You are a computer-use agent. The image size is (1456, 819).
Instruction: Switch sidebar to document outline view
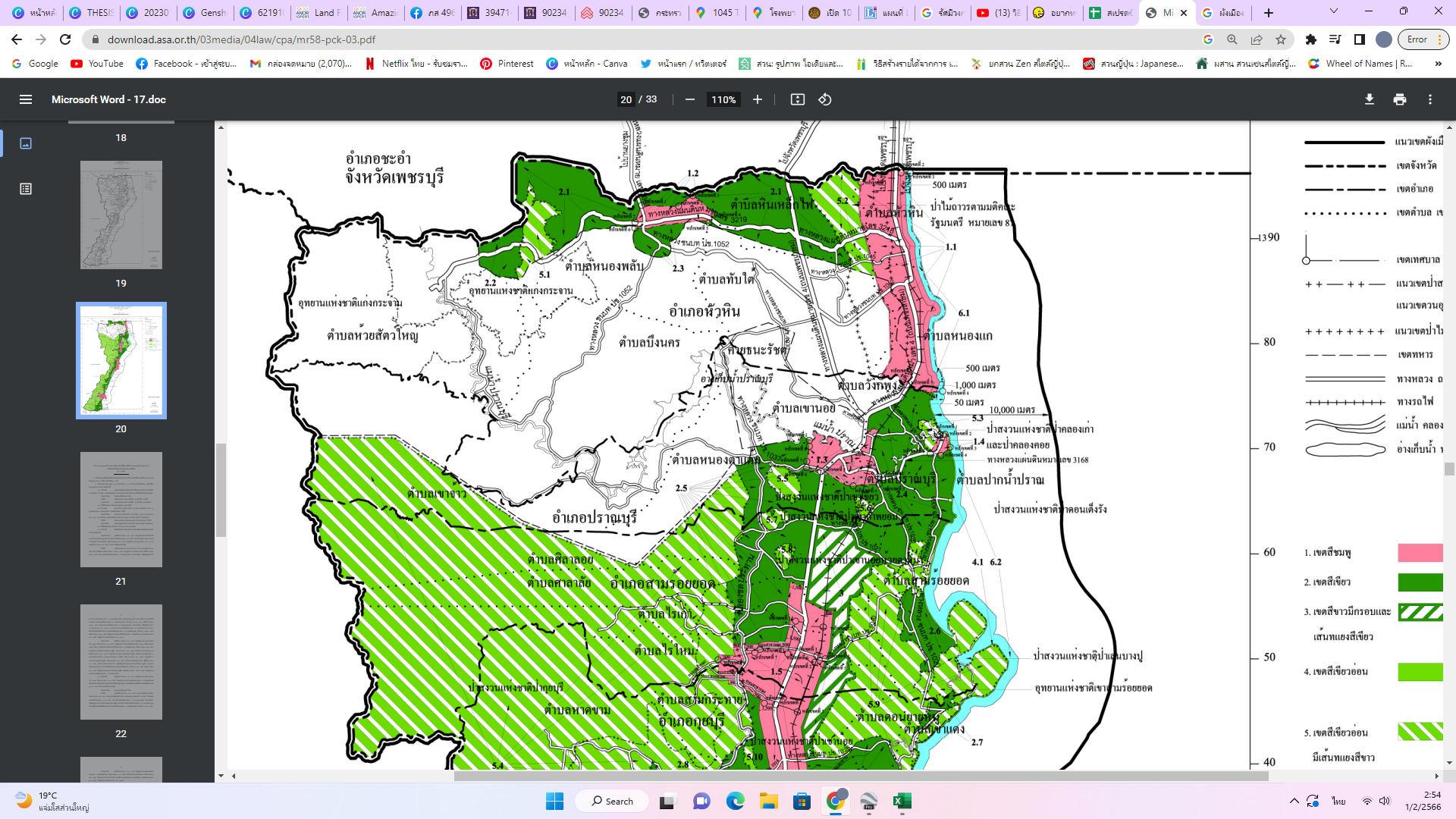tap(25, 189)
